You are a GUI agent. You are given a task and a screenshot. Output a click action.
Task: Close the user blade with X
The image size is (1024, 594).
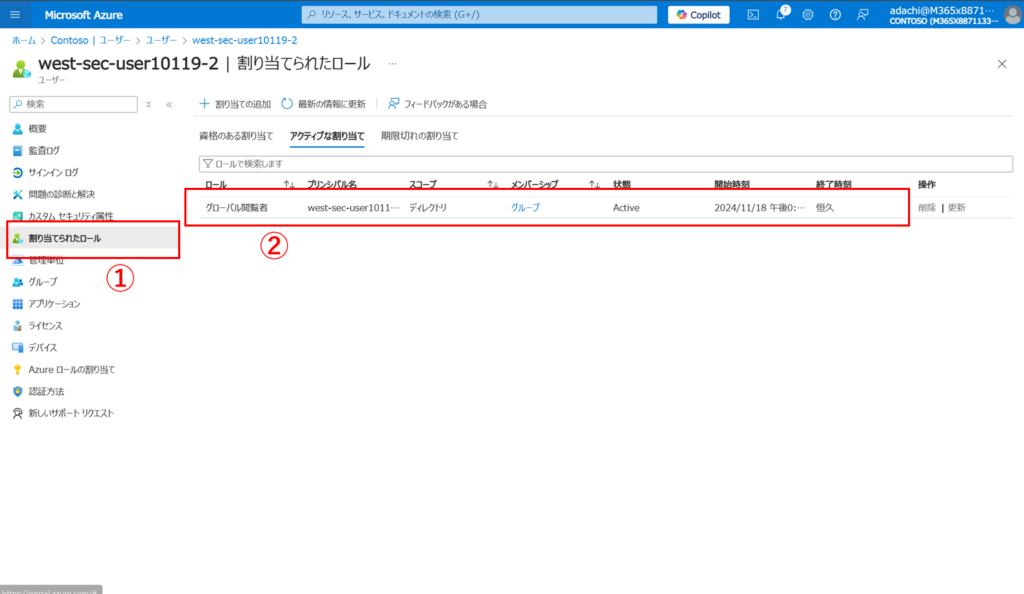(1002, 64)
